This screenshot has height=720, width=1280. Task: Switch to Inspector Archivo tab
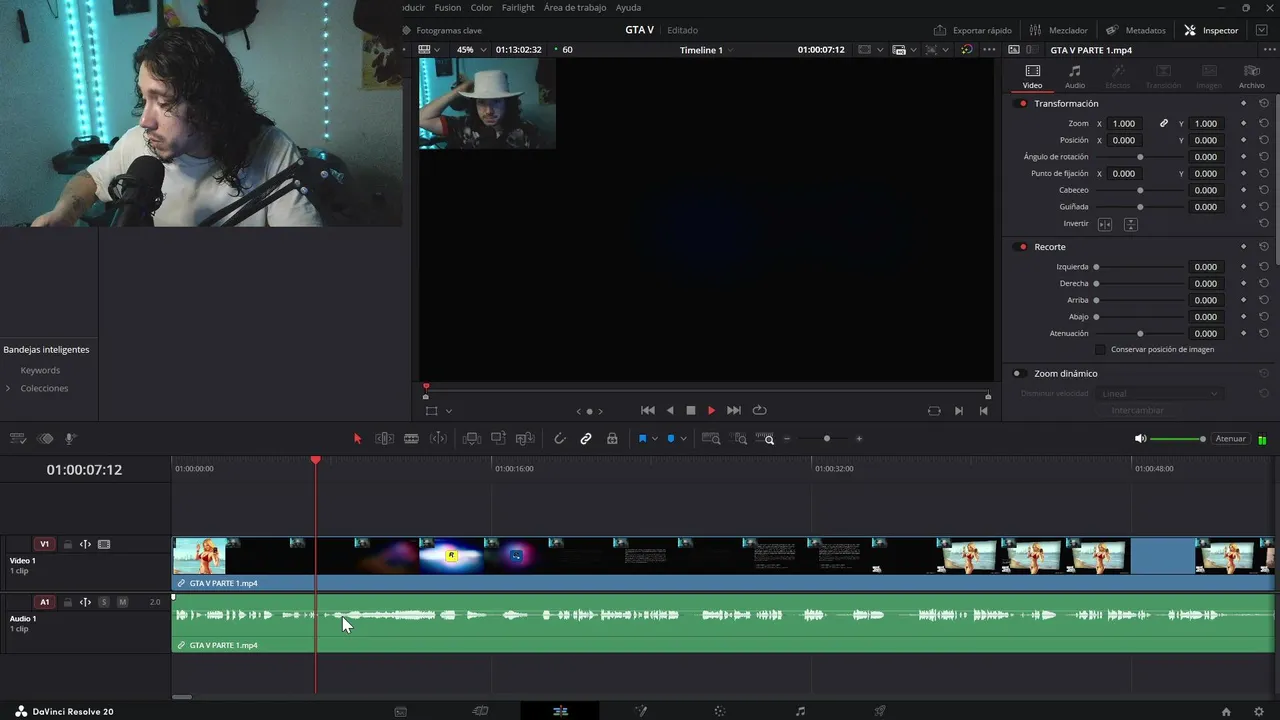click(x=1251, y=76)
